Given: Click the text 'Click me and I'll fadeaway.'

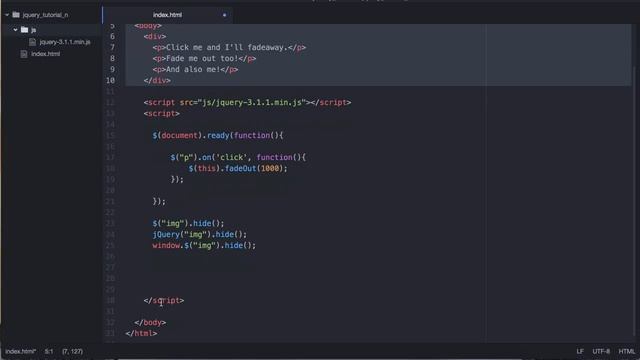Looking at the screenshot, I should pyautogui.click(x=227, y=47).
